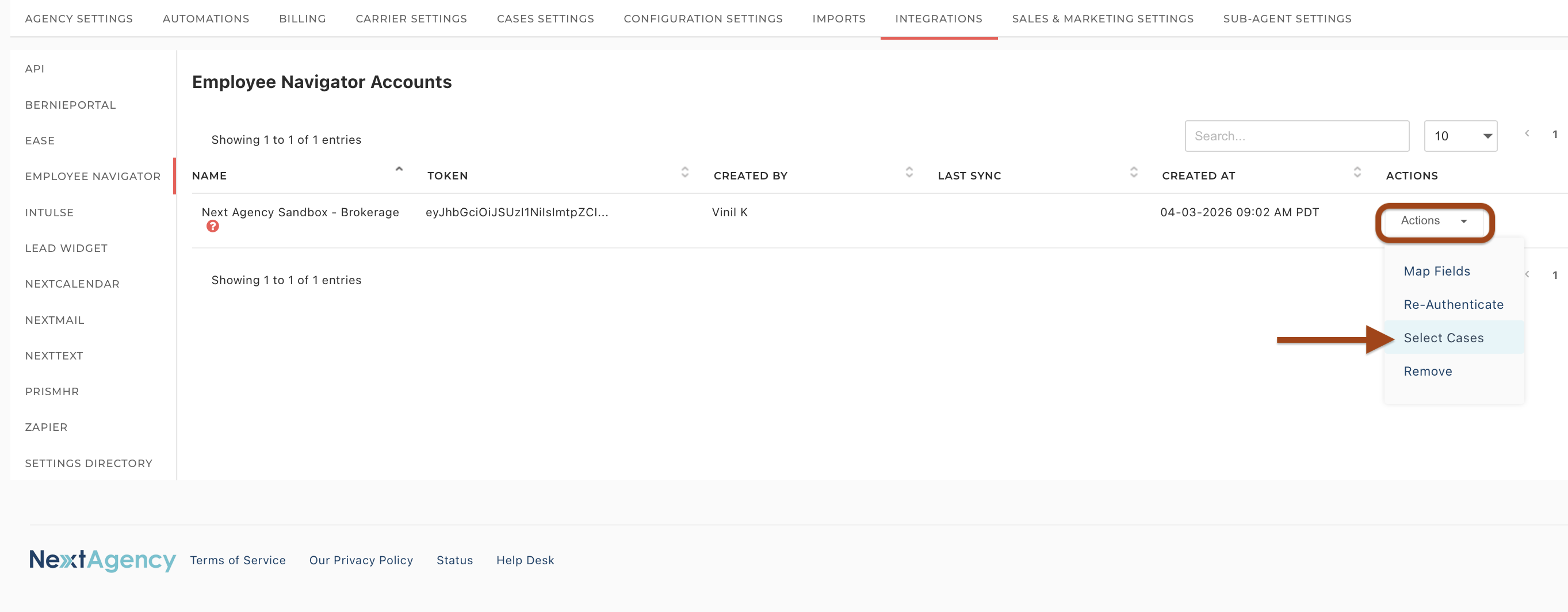Open the Terms of Service link
1568x612 pixels.
[x=238, y=560]
